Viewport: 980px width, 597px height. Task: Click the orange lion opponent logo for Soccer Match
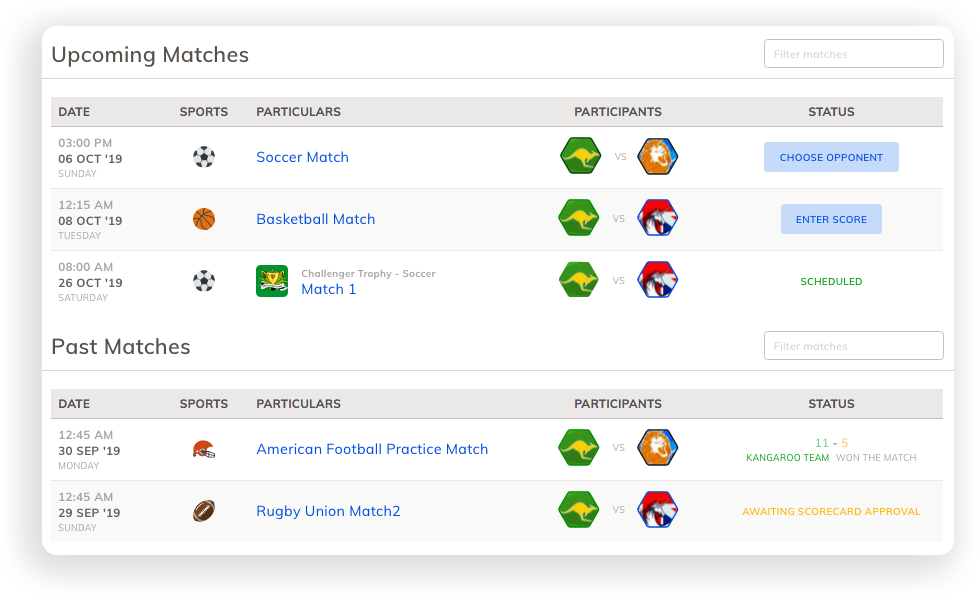point(658,157)
